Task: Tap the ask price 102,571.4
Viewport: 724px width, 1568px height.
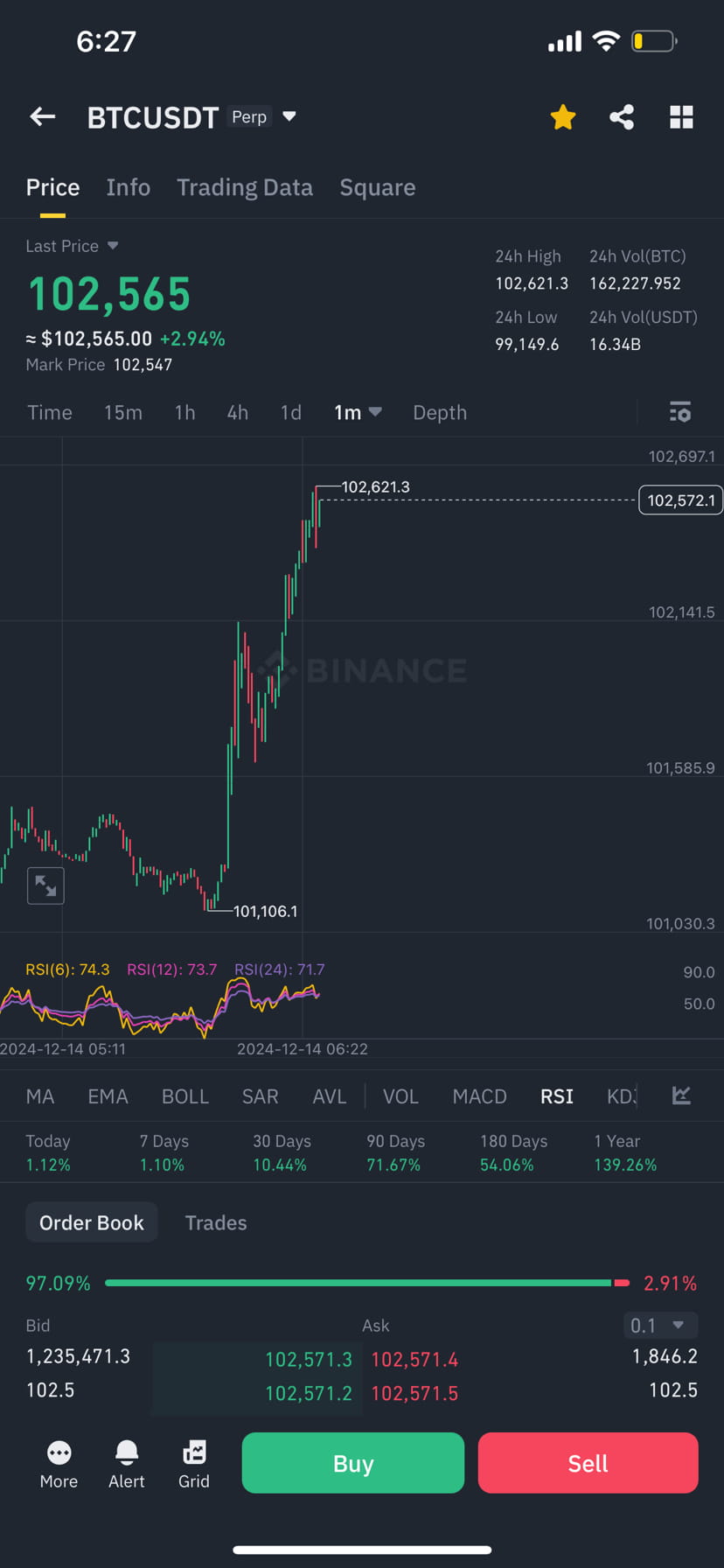Action: pyautogui.click(x=414, y=1359)
